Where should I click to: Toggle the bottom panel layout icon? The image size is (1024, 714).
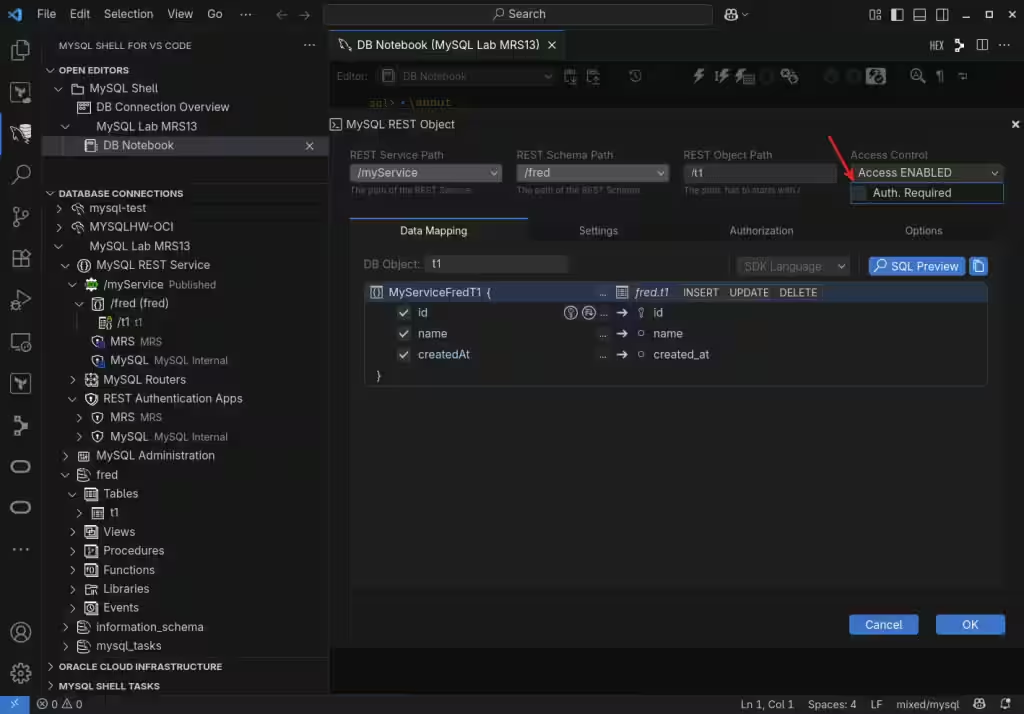920,14
